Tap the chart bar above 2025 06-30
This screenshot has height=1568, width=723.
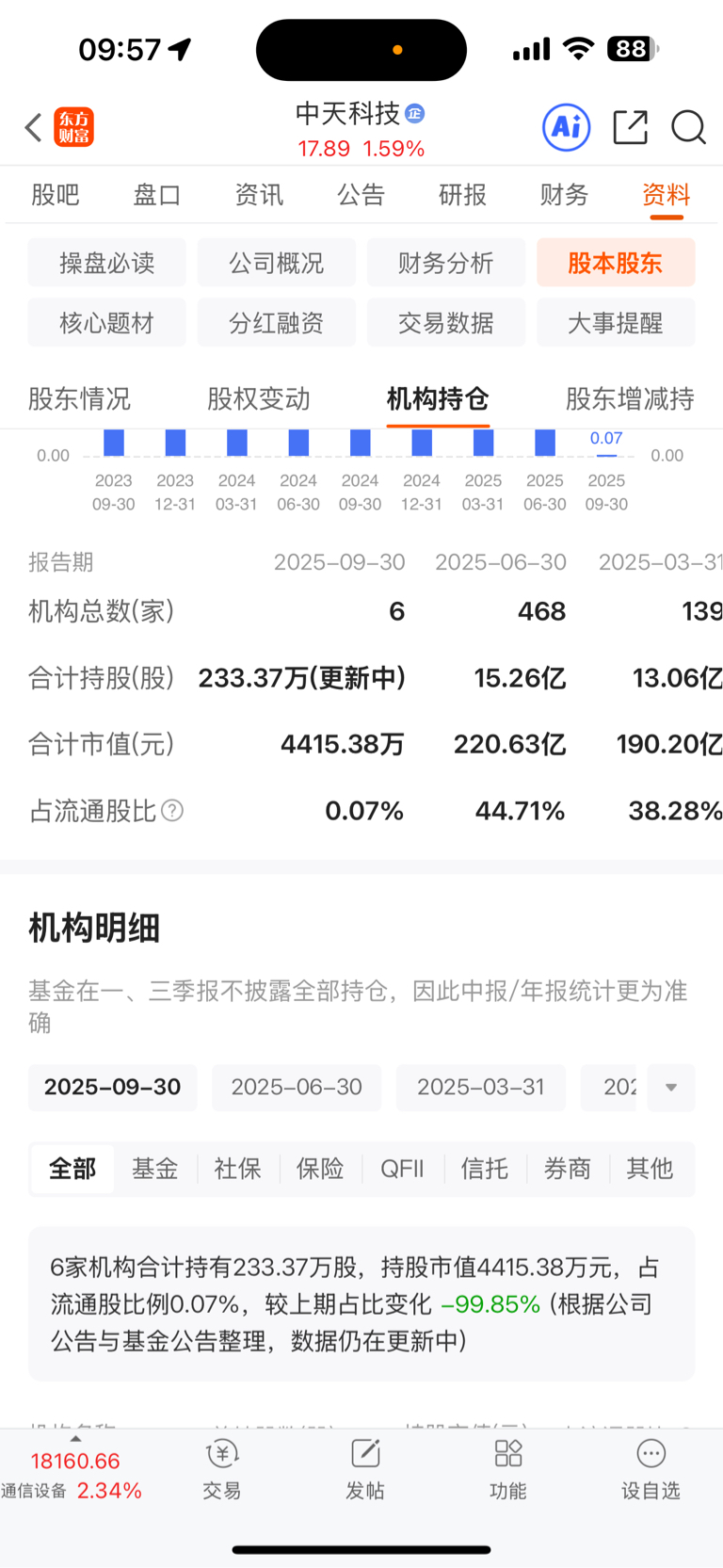[x=545, y=443]
